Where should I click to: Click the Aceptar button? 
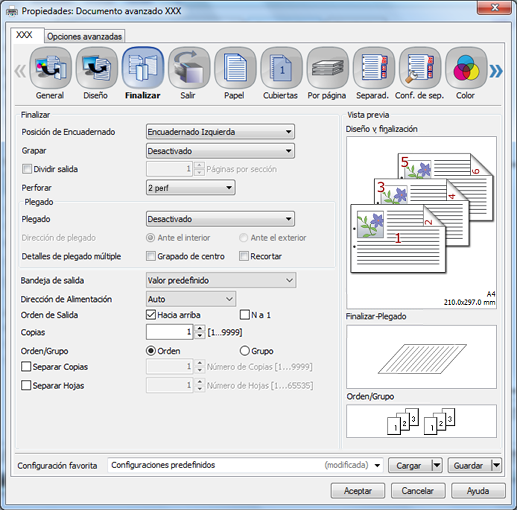coord(358,491)
